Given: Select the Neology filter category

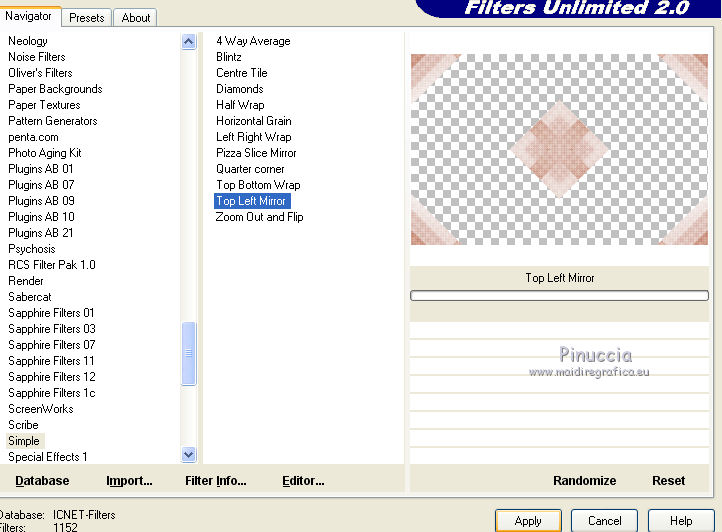Looking at the screenshot, I should coord(28,41).
